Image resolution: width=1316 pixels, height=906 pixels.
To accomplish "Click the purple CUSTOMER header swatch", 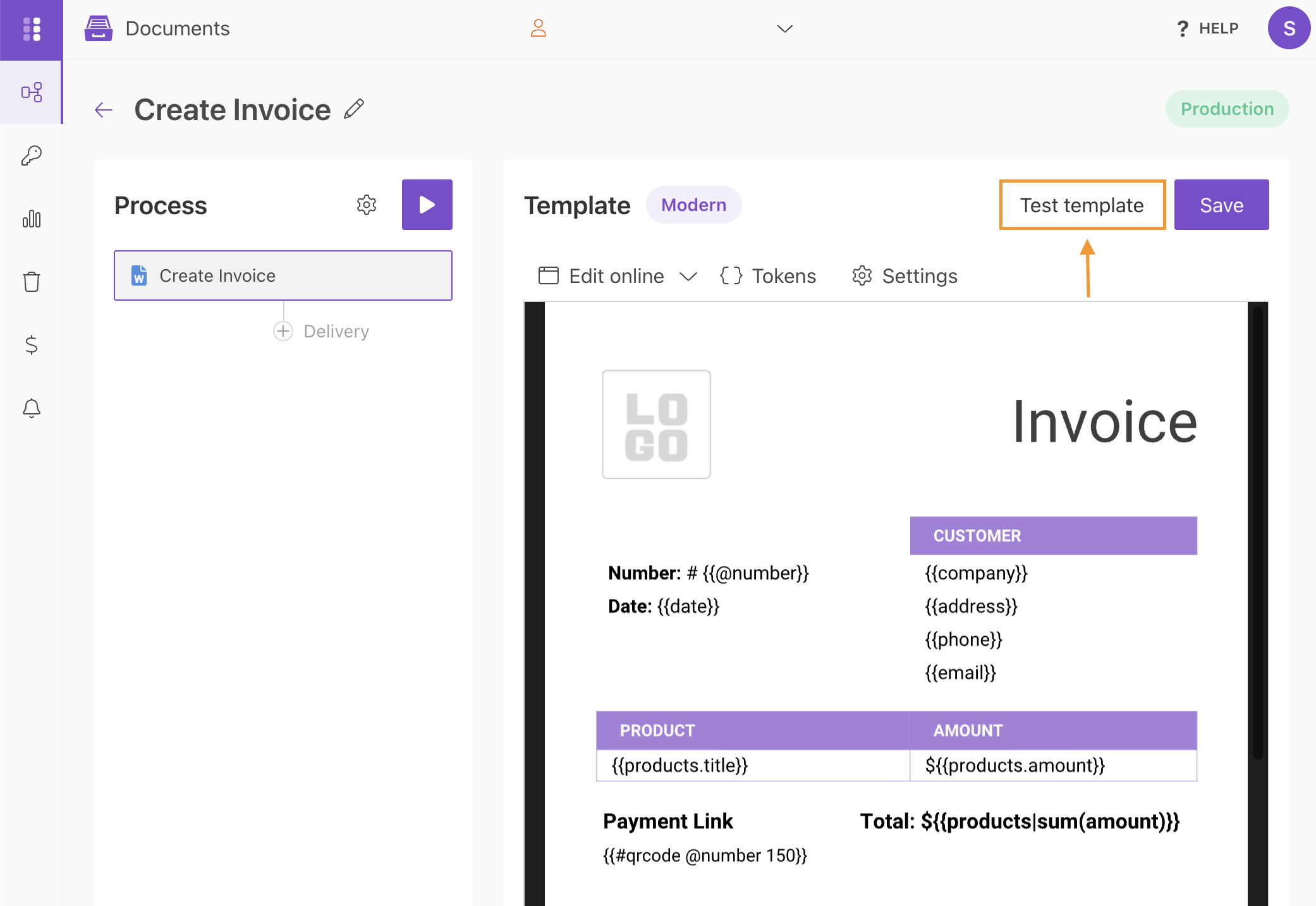I will (1052, 535).
